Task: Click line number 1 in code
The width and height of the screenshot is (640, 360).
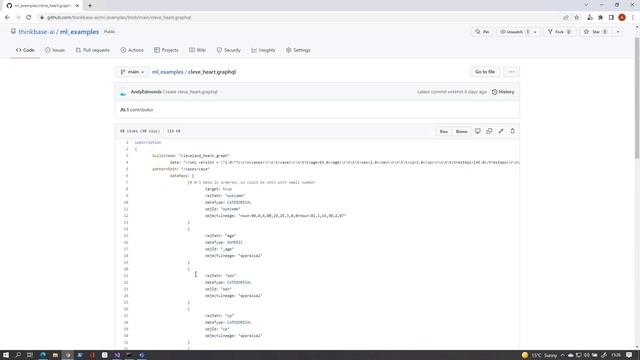Action: pos(127,142)
